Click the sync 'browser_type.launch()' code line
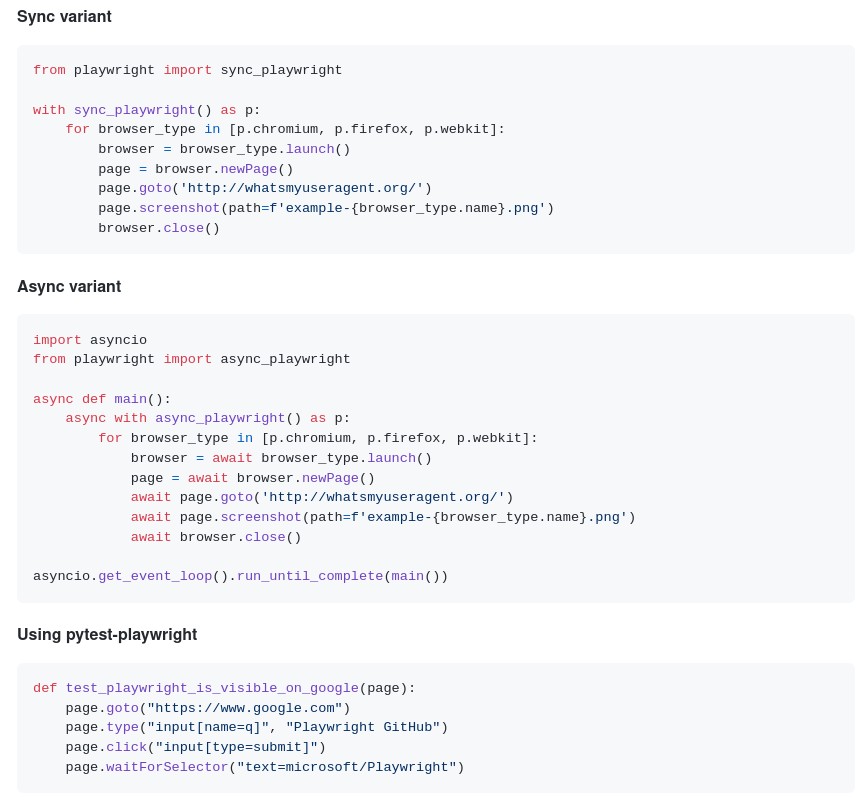 point(224,149)
